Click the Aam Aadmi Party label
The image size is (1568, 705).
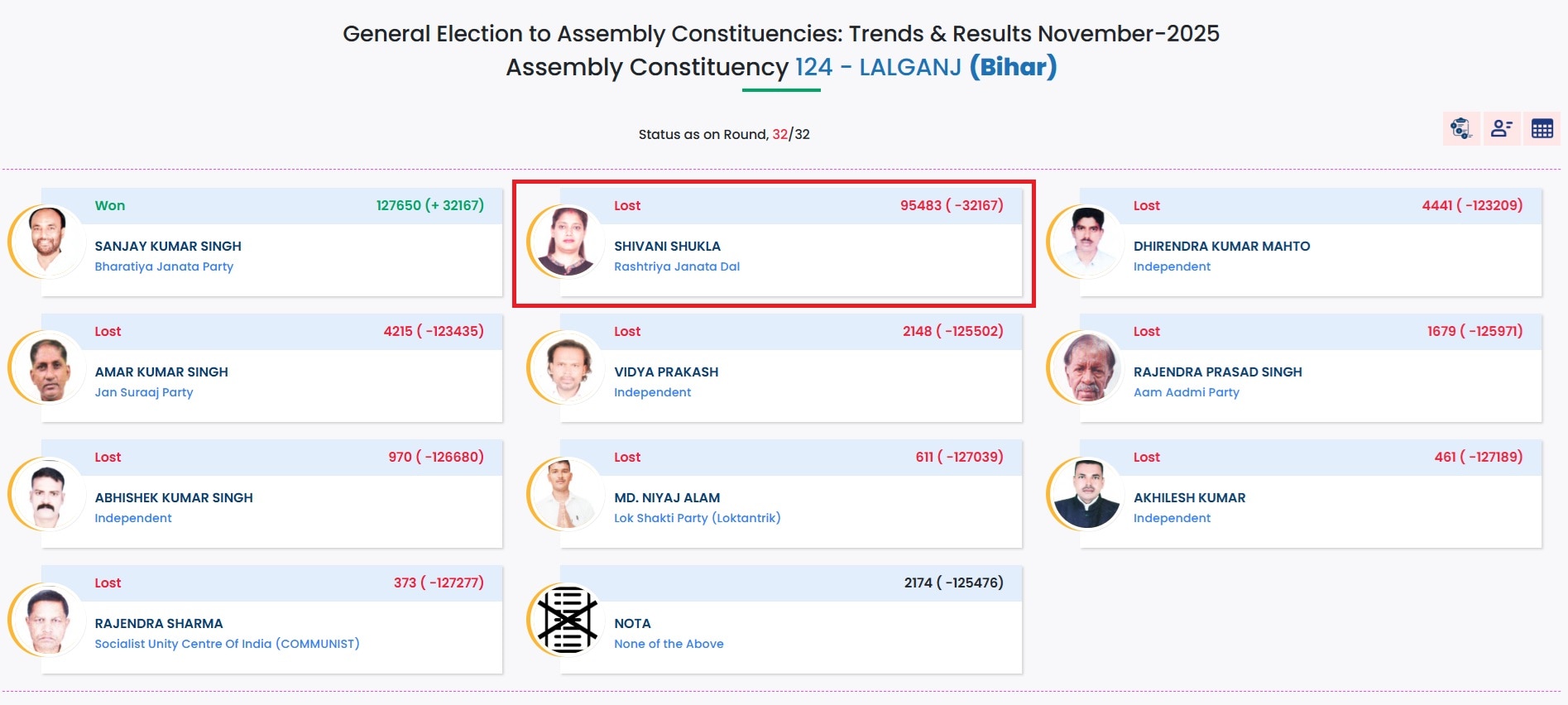click(x=1186, y=392)
